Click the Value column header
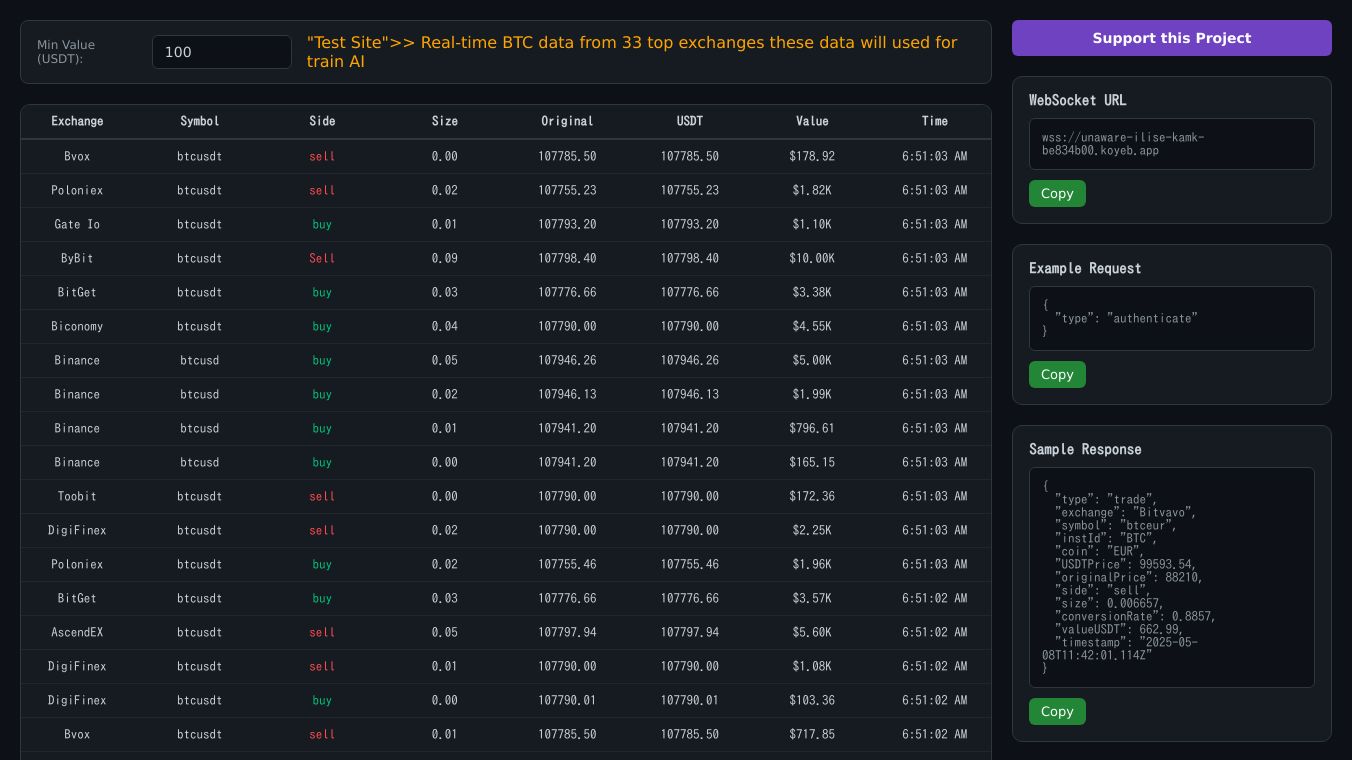Image resolution: width=1352 pixels, height=760 pixels. pyautogui.click(x=812, y=121)
